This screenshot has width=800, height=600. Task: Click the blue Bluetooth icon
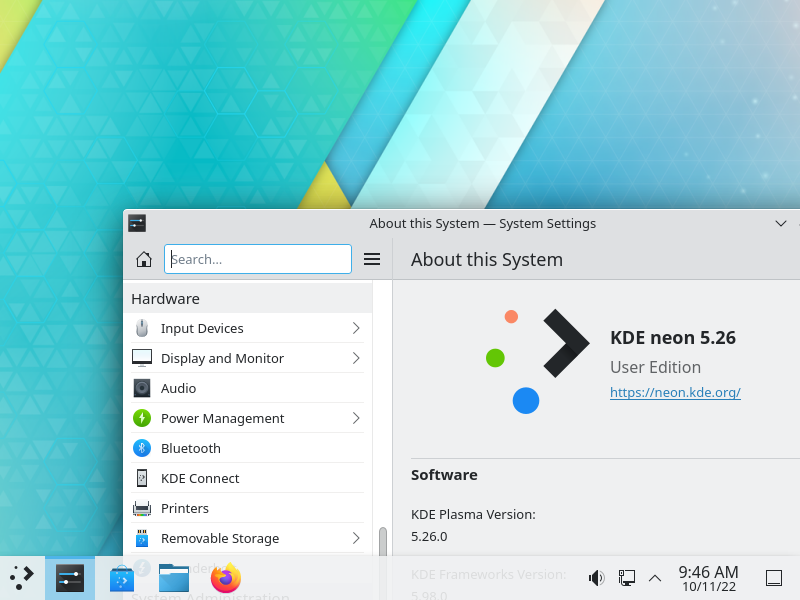[142, 448]
